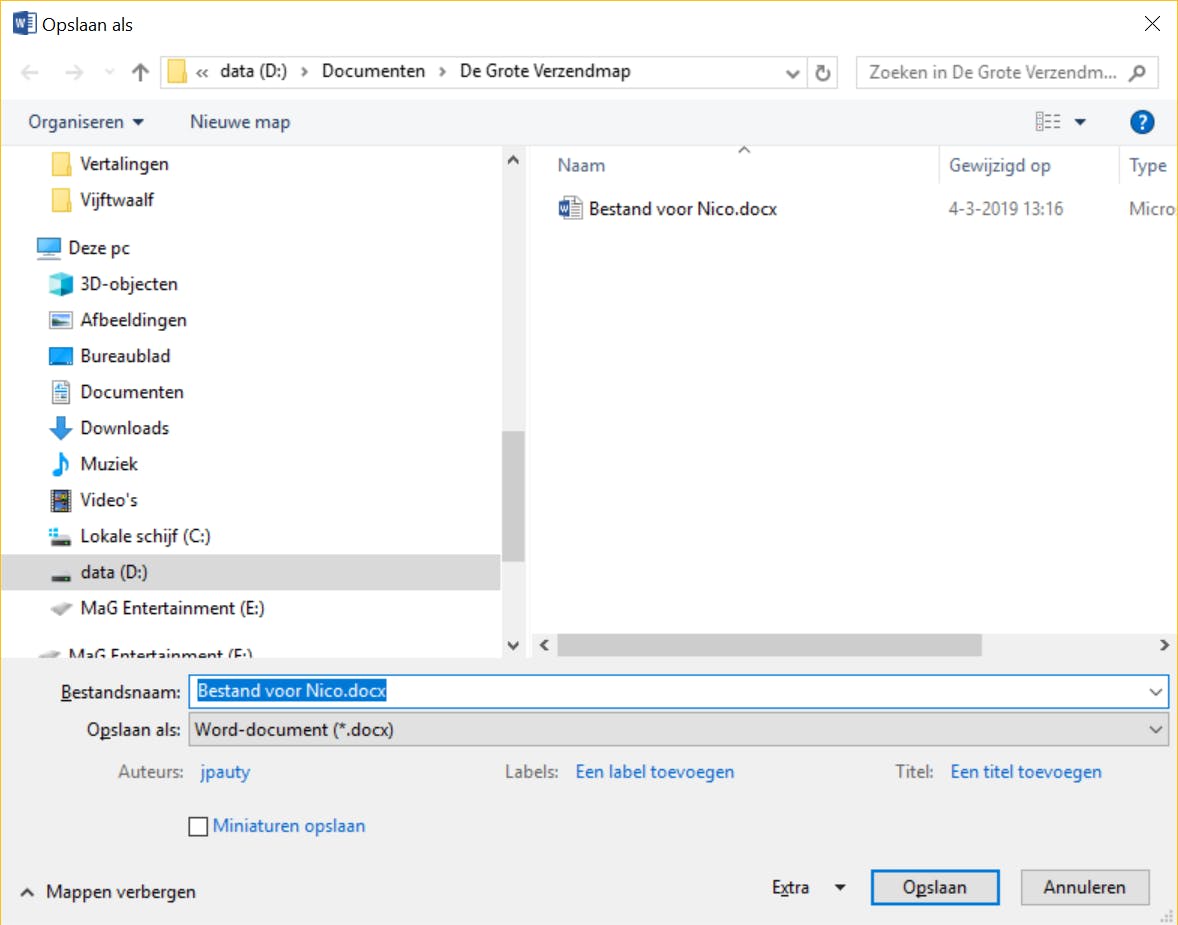Viewport: 1178px width, 925px height.
Task: Change the view layout icon
Action: coord(1047,122)
